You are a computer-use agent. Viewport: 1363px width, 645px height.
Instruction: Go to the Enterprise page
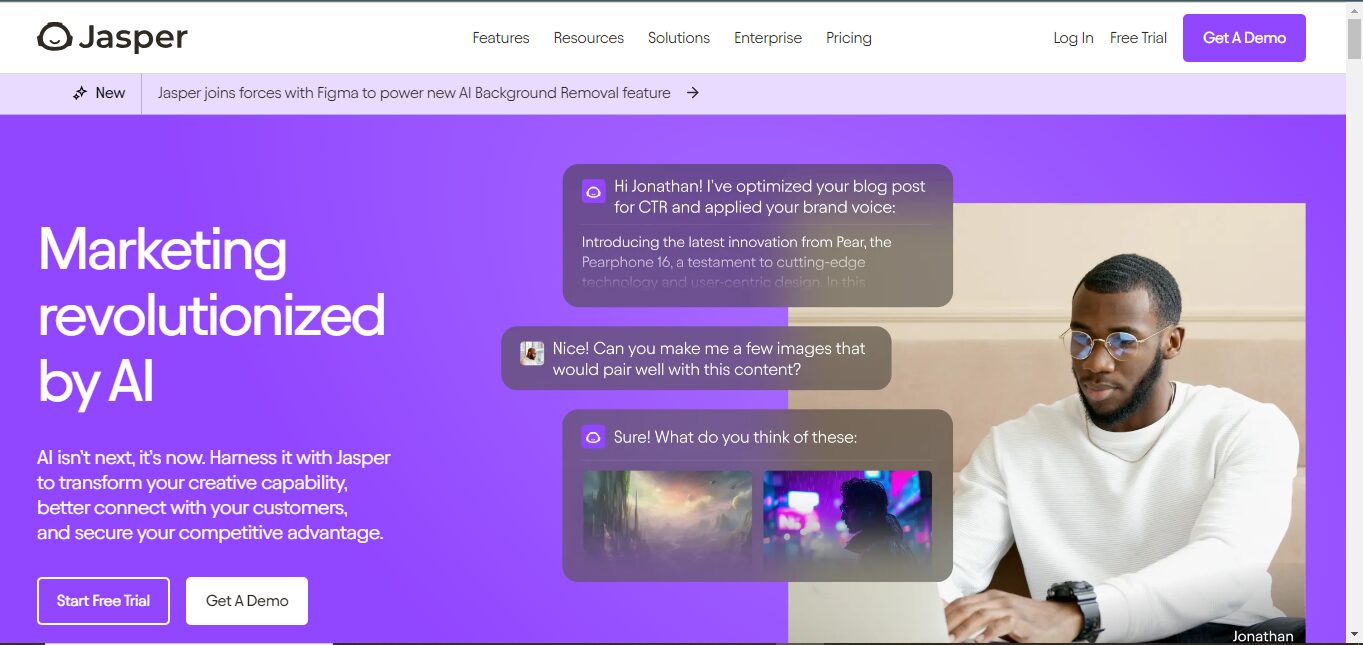[x=768, y=38]
